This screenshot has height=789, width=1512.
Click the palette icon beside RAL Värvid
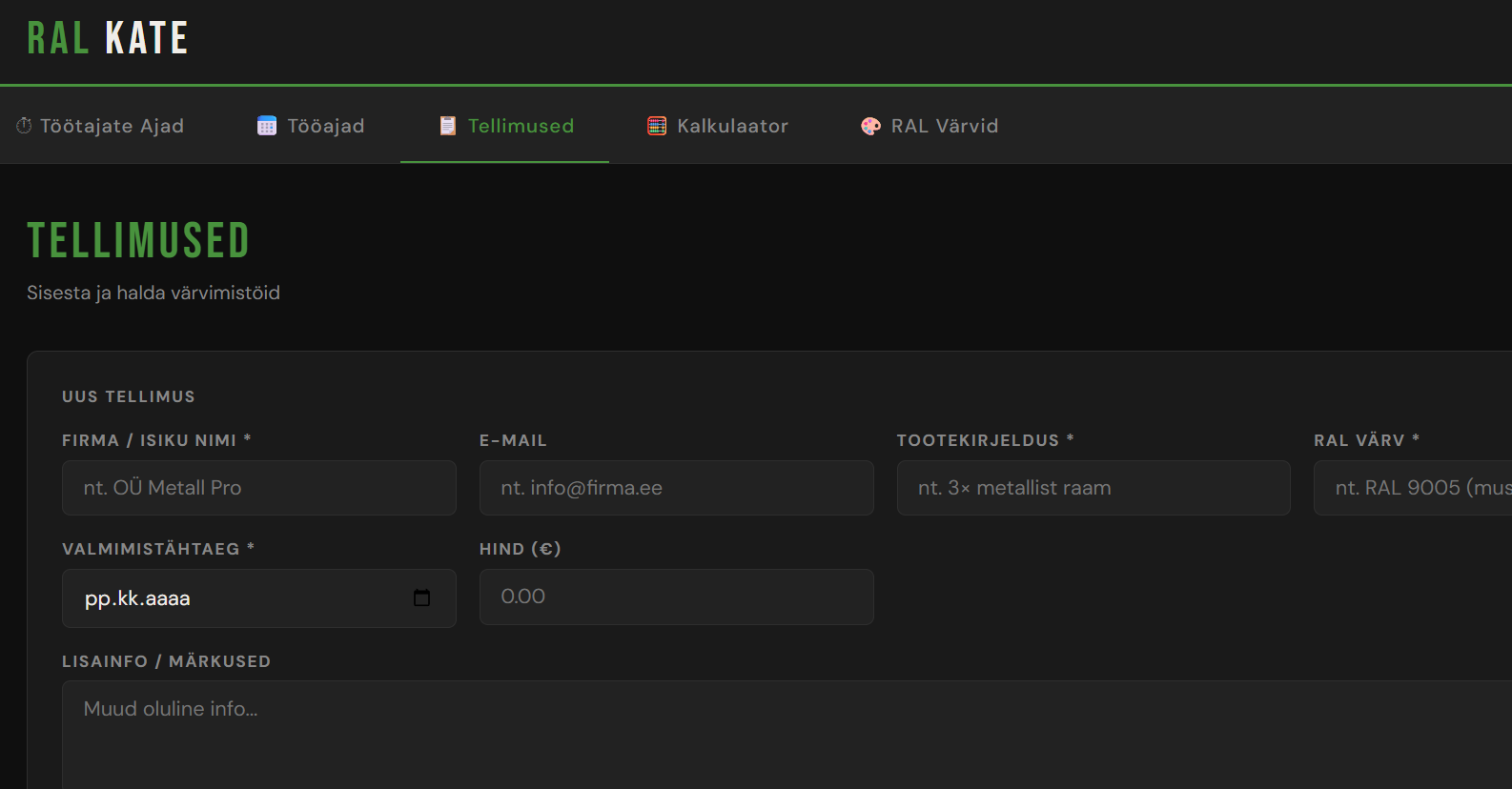pos(871,126)
